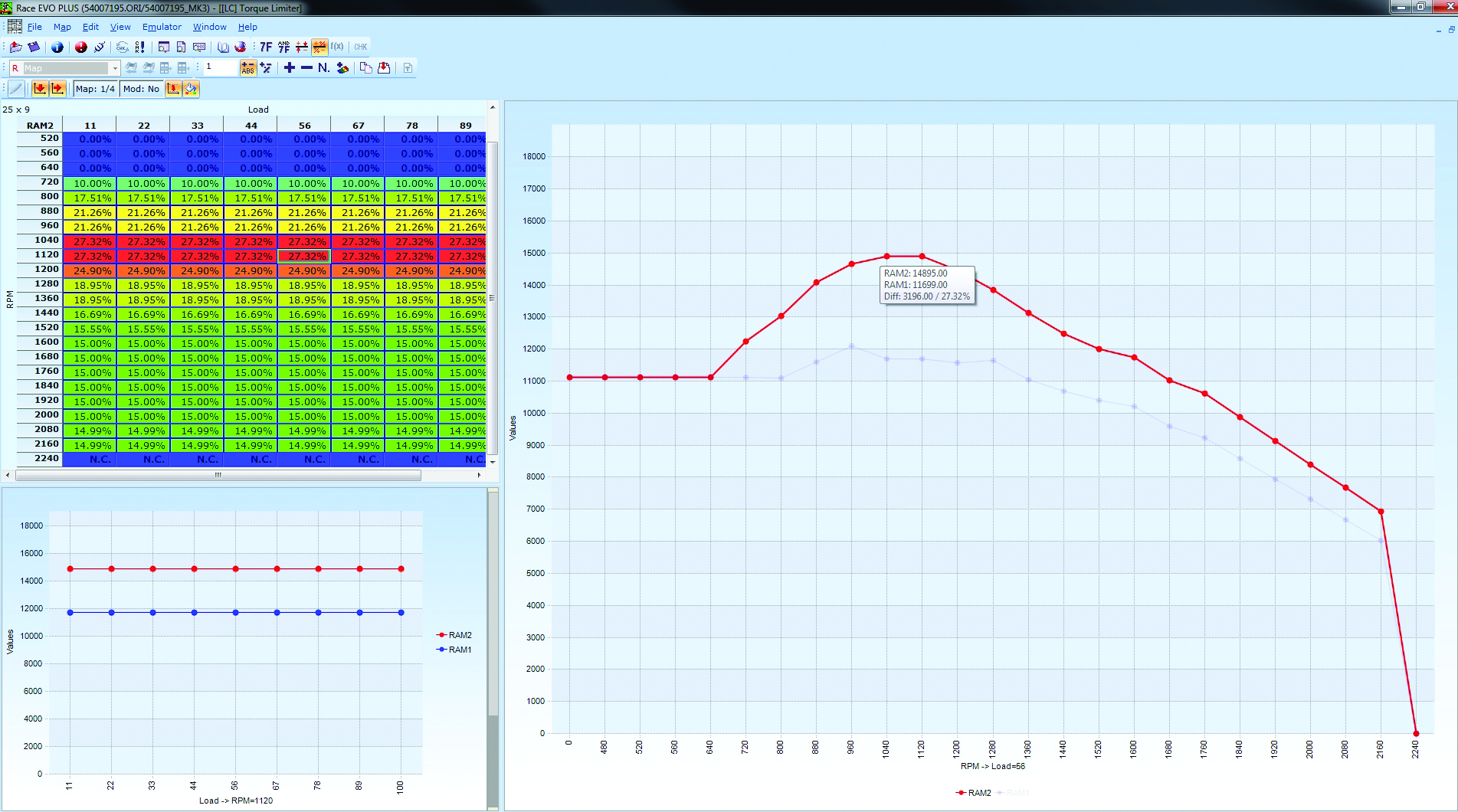Click the purple save floppy icon
The width and height of the screenshot is (1458, 812).
click(x=34, y=47)
